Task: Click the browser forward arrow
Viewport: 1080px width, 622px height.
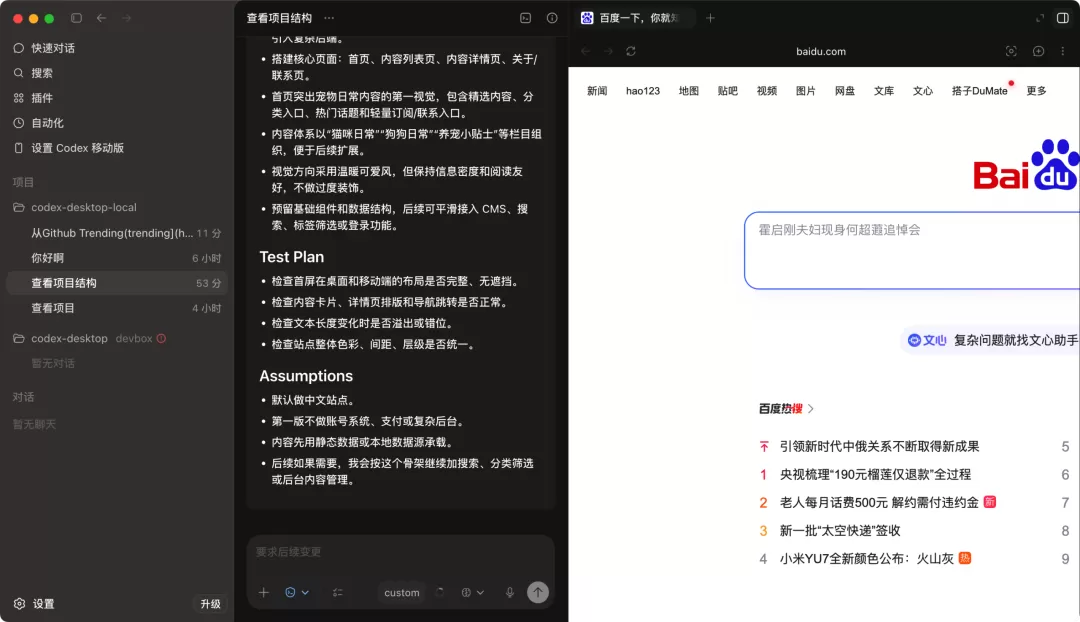Action: pos(608,51)
